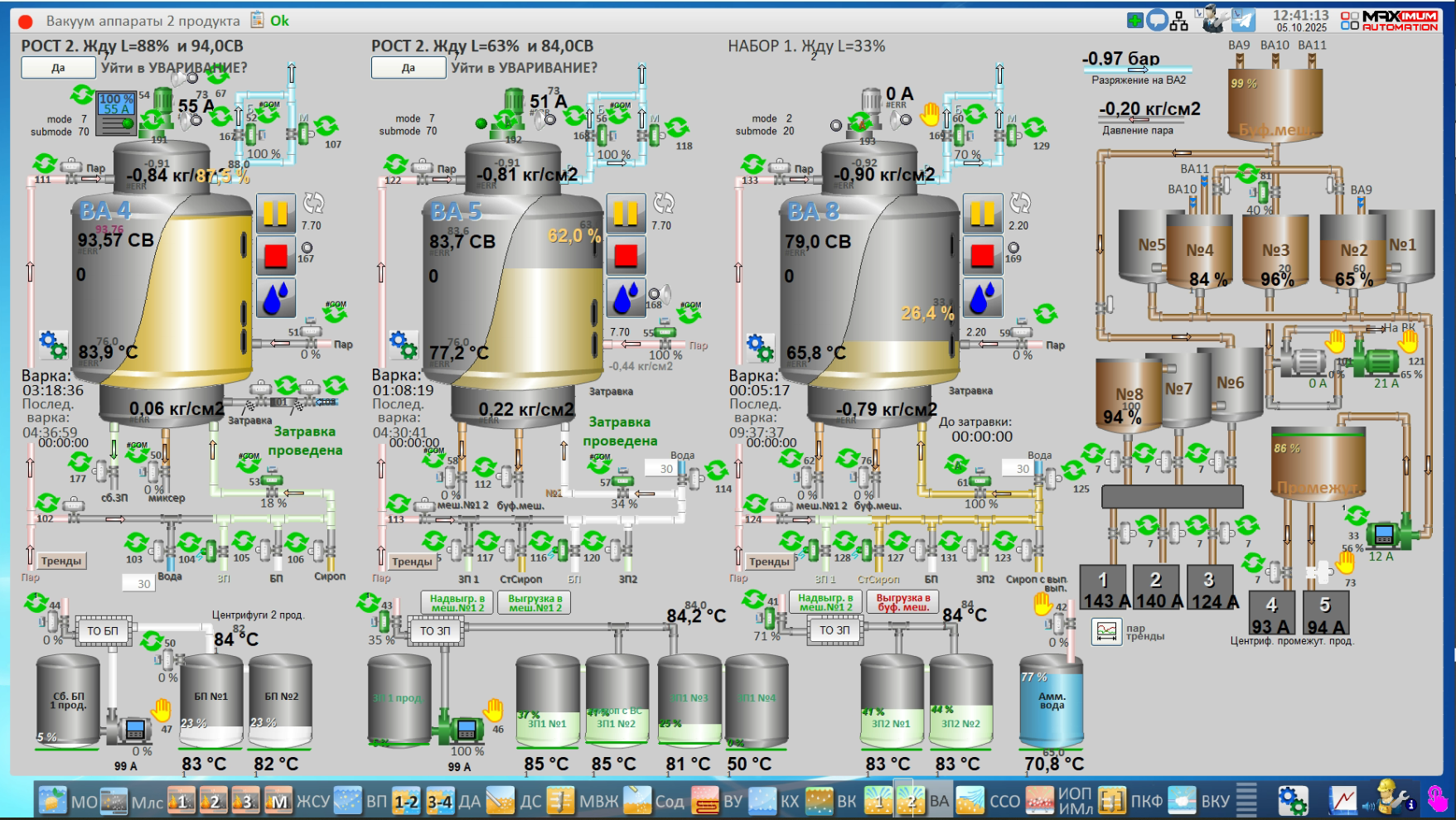Switch to the ВК screen tab
This screenshot has width=1456, height=820.
tap(832, 801)
